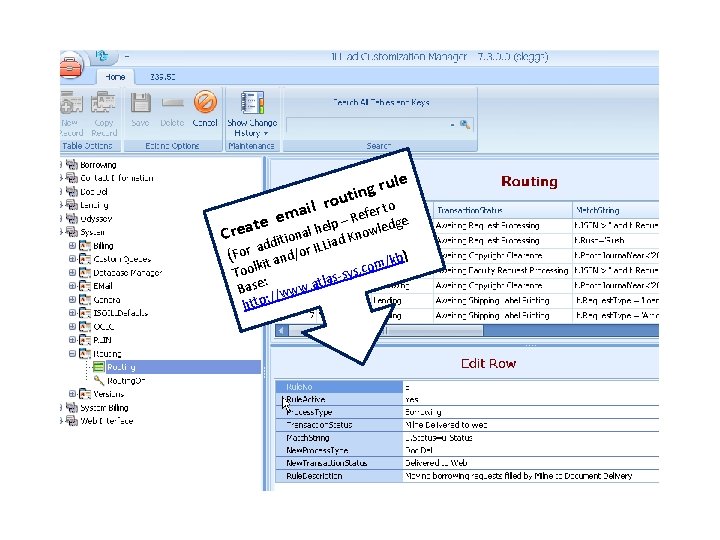Expand the OCLC tree node
Viewport: 720px width, 540px height.
pos(72,326)
